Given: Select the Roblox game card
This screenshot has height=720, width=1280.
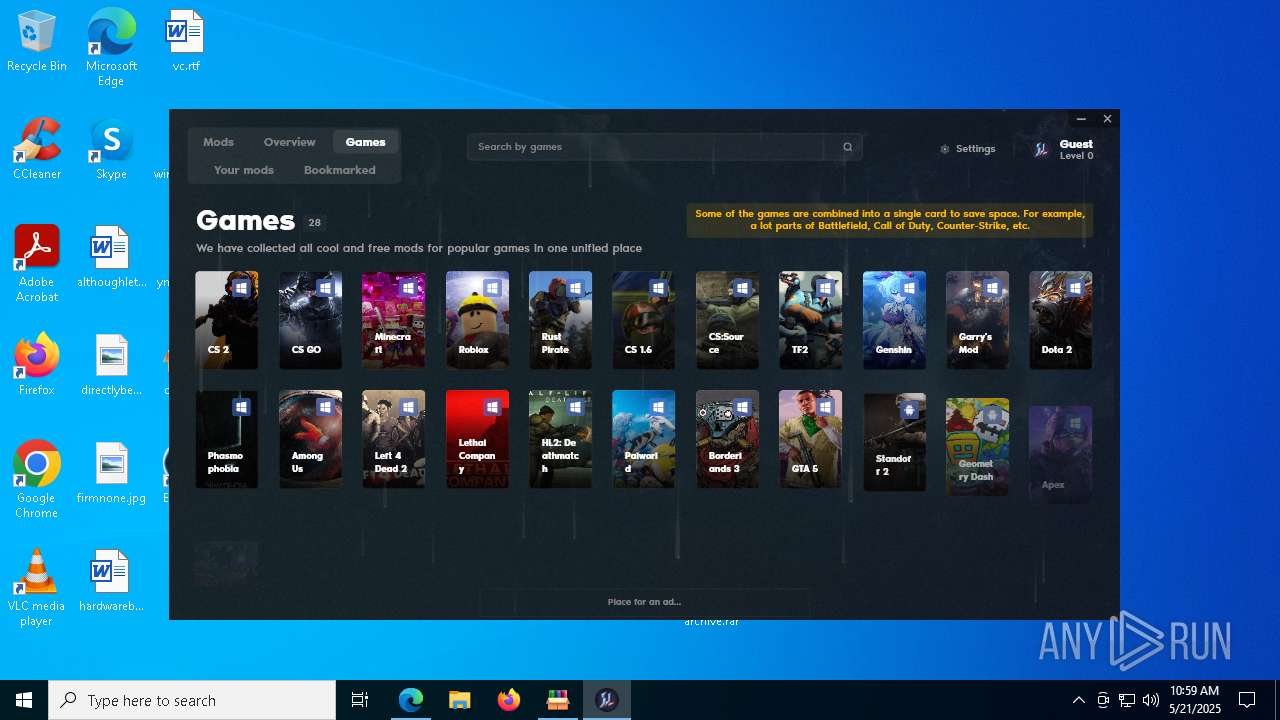Looking at the screenshot, I should pos(477,320).
